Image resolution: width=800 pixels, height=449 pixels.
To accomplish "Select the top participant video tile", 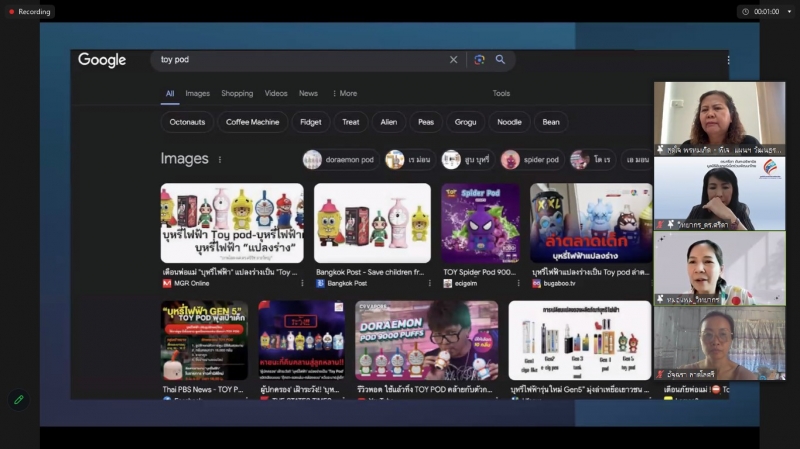I will click(719, 118).
